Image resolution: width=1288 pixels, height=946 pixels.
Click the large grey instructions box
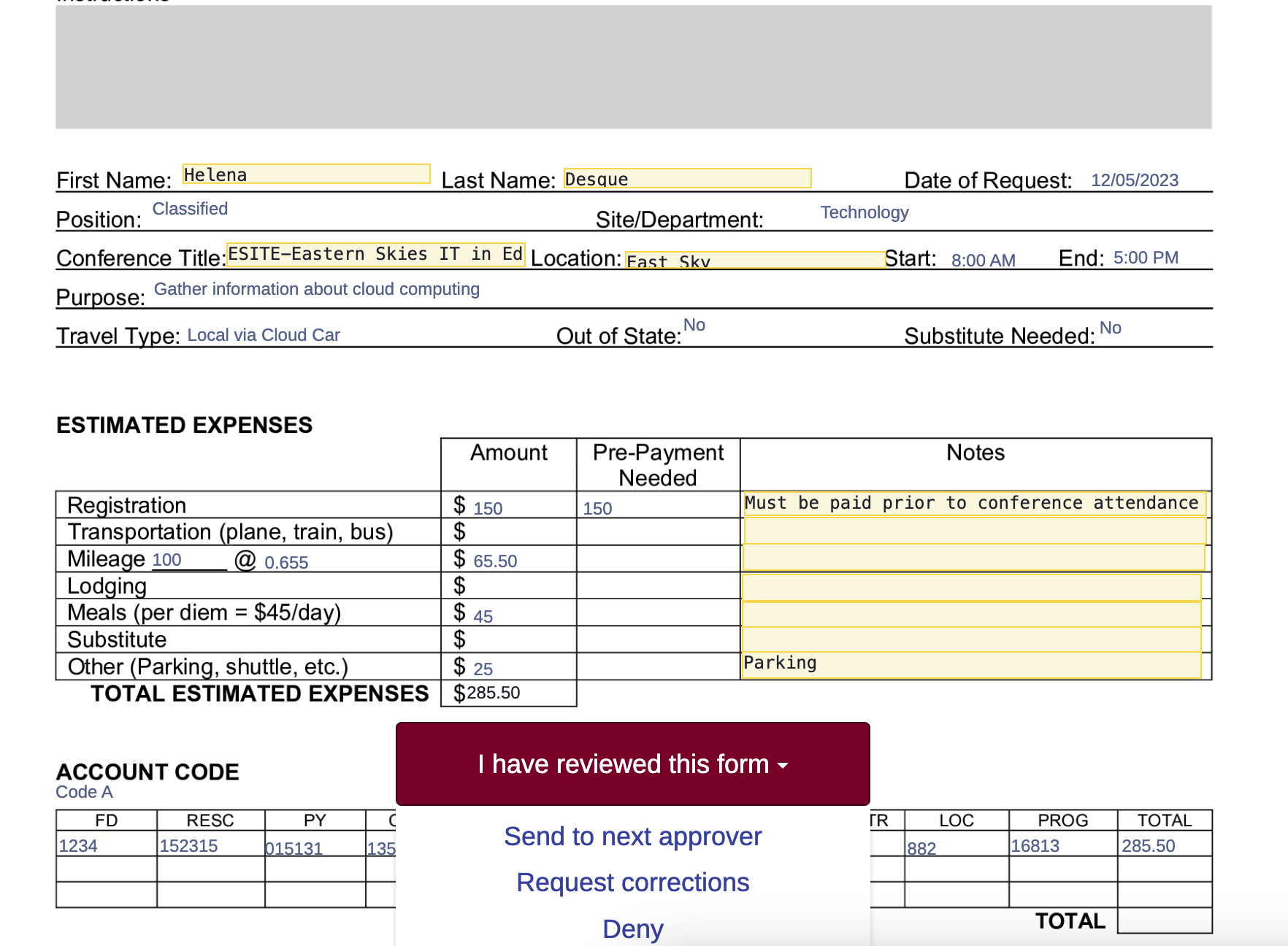pos(634,67)
